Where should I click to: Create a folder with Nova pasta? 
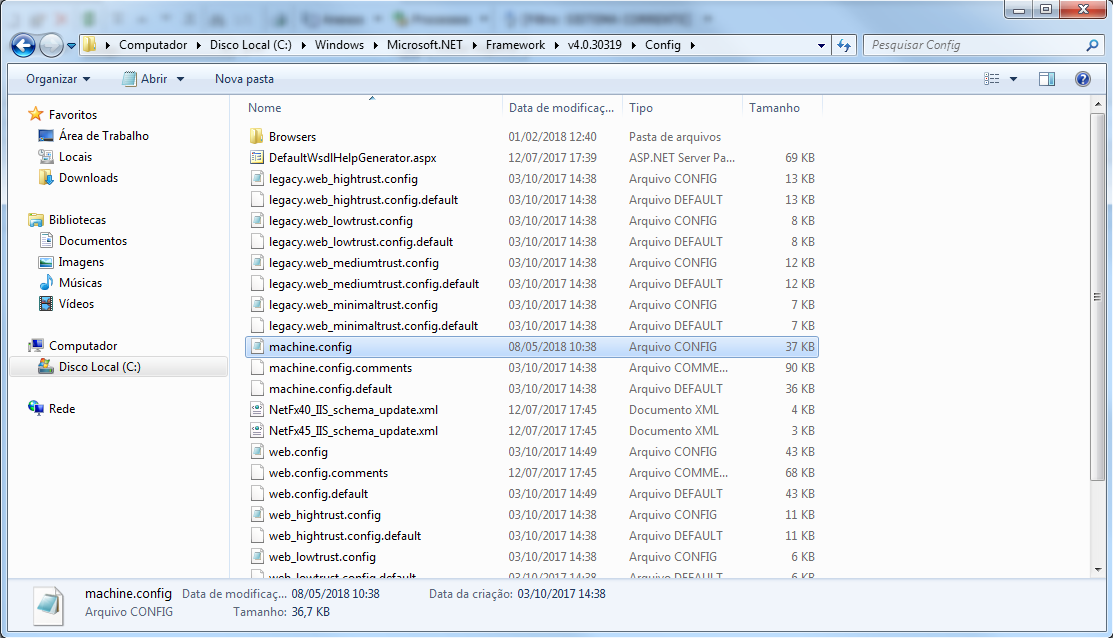tap(244, 79)
